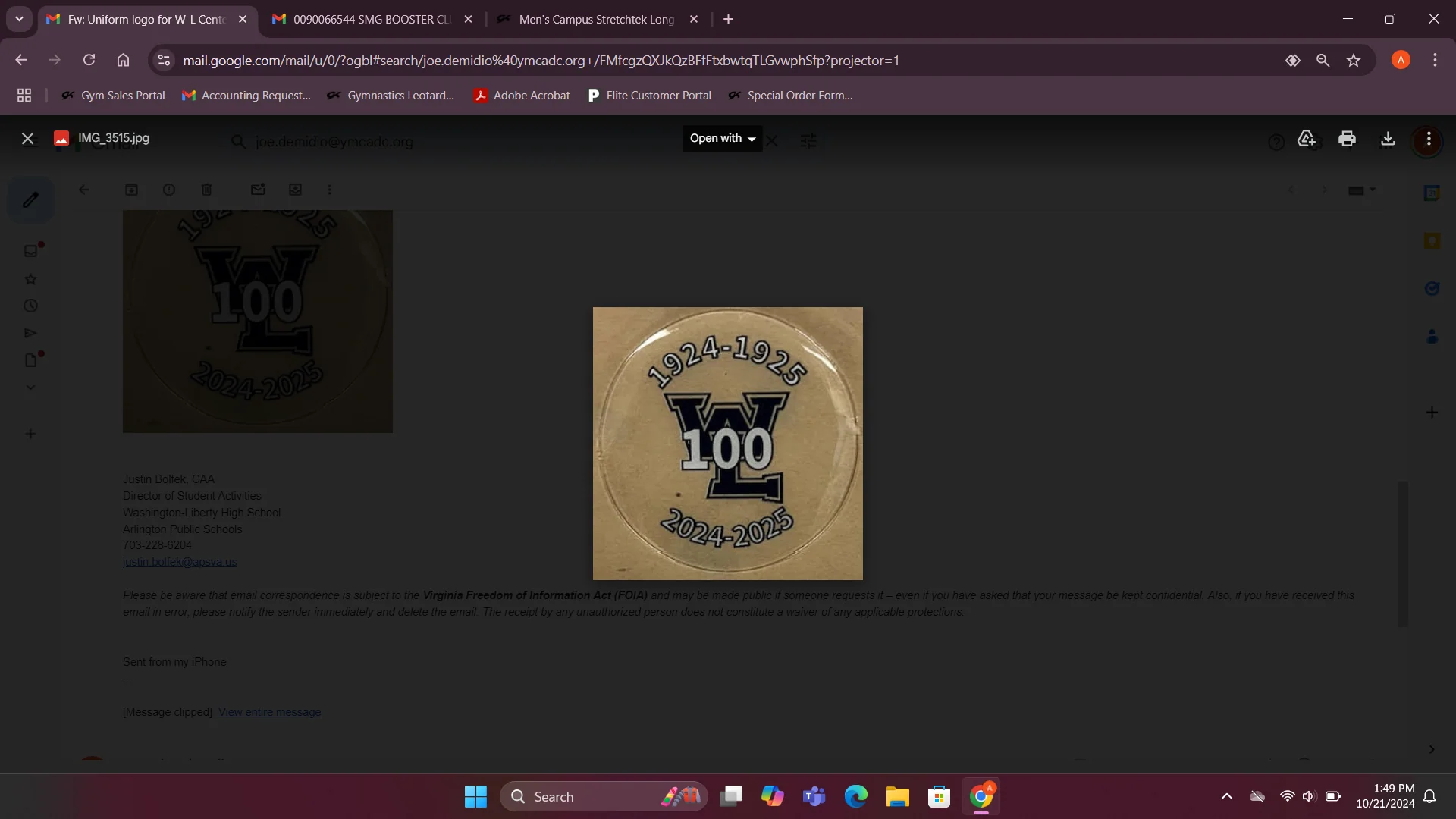Screen dimensions: 1456x819
Task: Open more actions menu in preview
Action: tap(1429, 140)
